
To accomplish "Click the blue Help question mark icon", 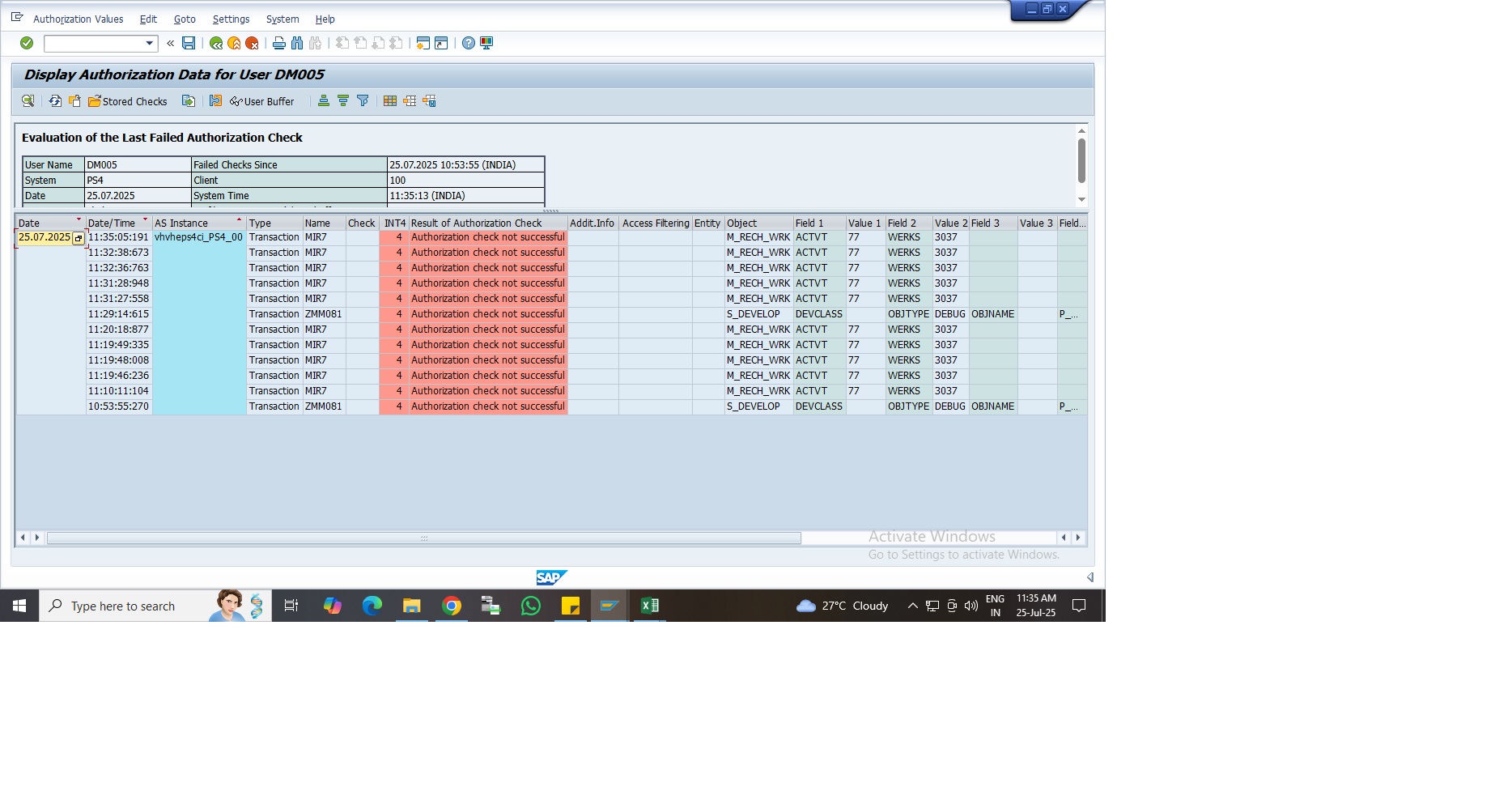I will pyautogui.click(x=469, y=43).
